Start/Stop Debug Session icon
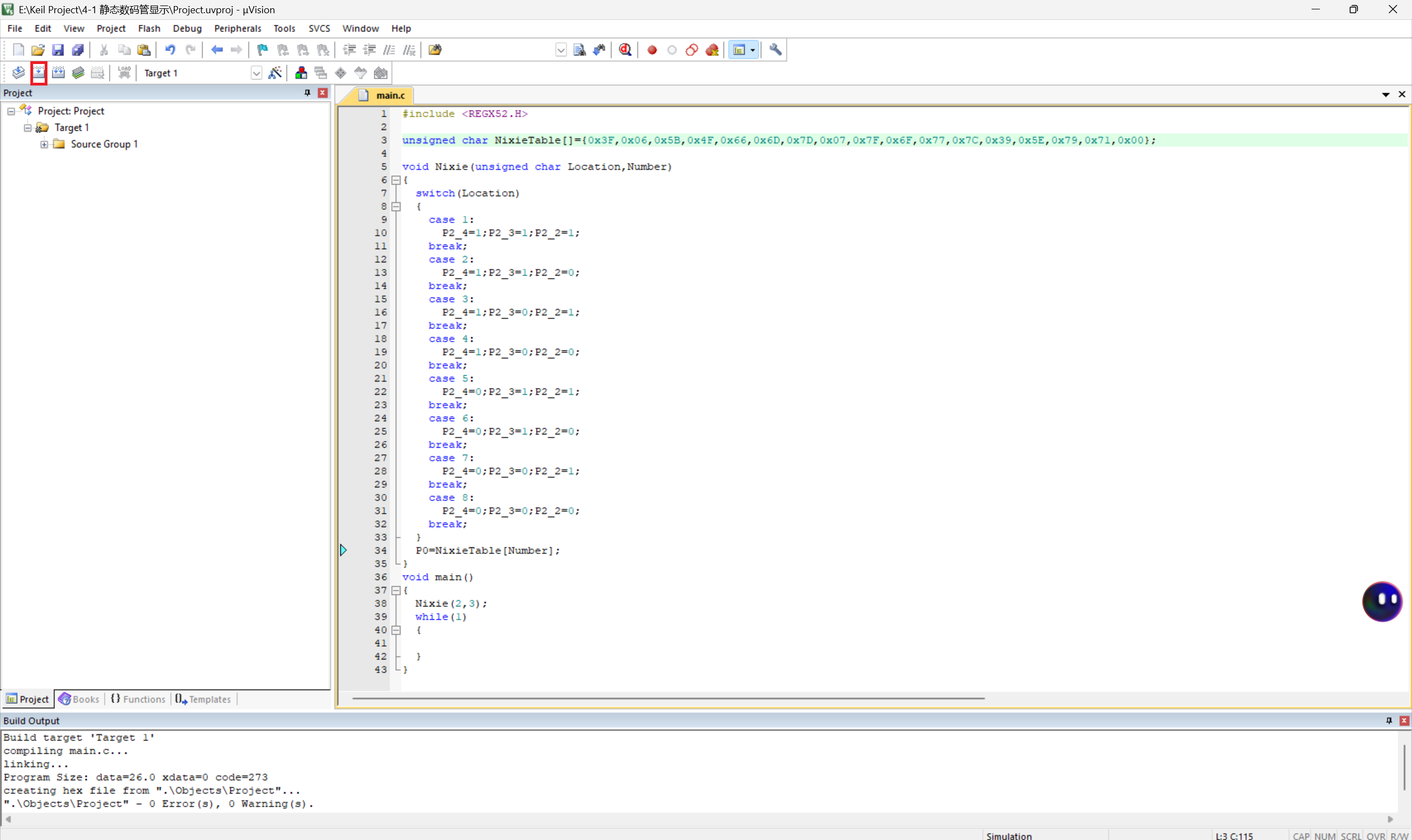Image resolution: width=1412 pixels, height=840 pixels. pos(625,50)
